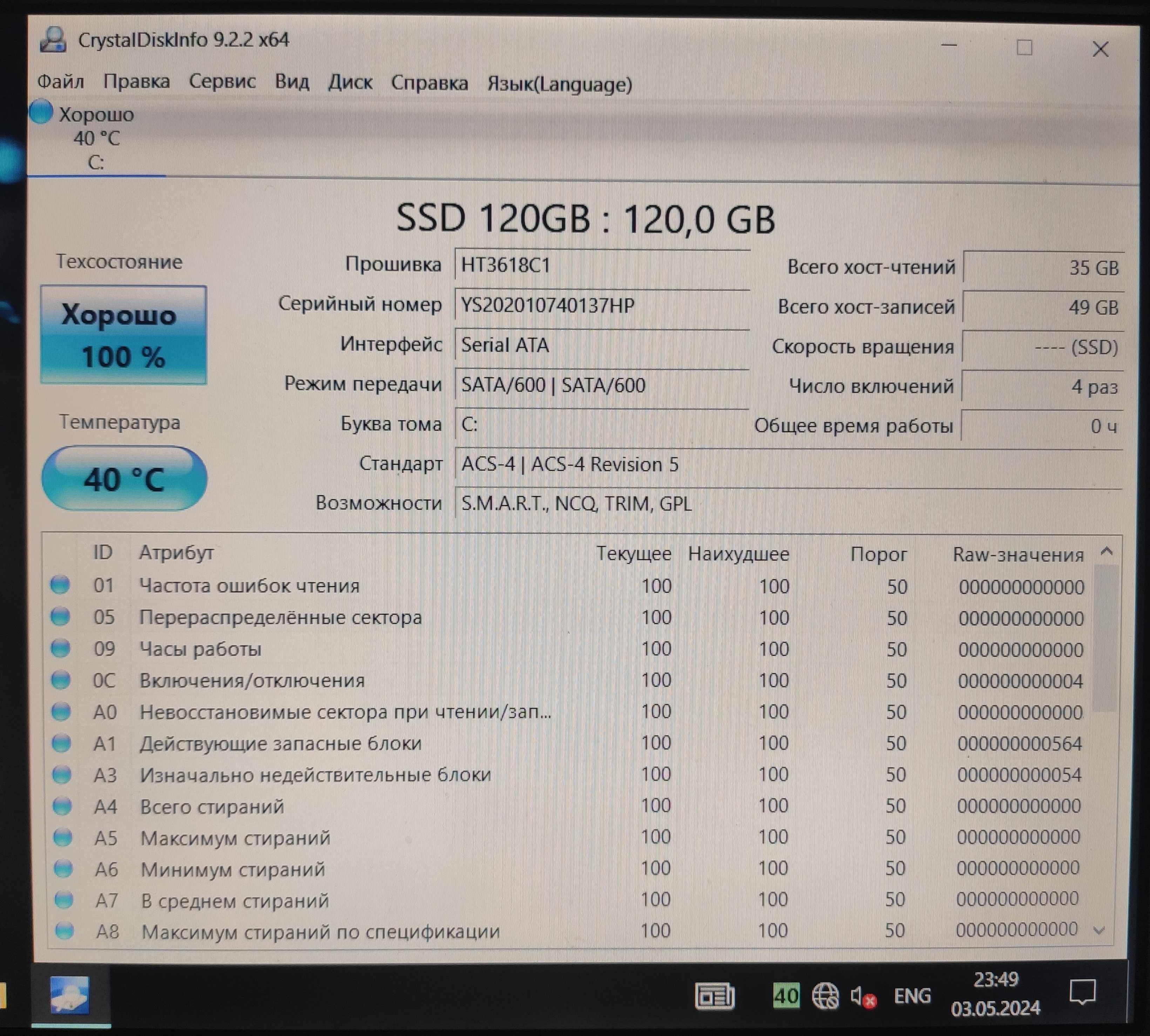Click status dot for attribute A8

pyautogui.click(x=64, y=931)
